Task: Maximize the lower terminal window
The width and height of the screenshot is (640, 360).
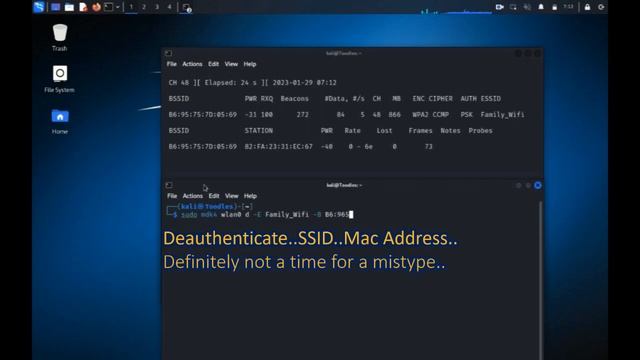Action: pyautogui.click(x=528, y=185)
